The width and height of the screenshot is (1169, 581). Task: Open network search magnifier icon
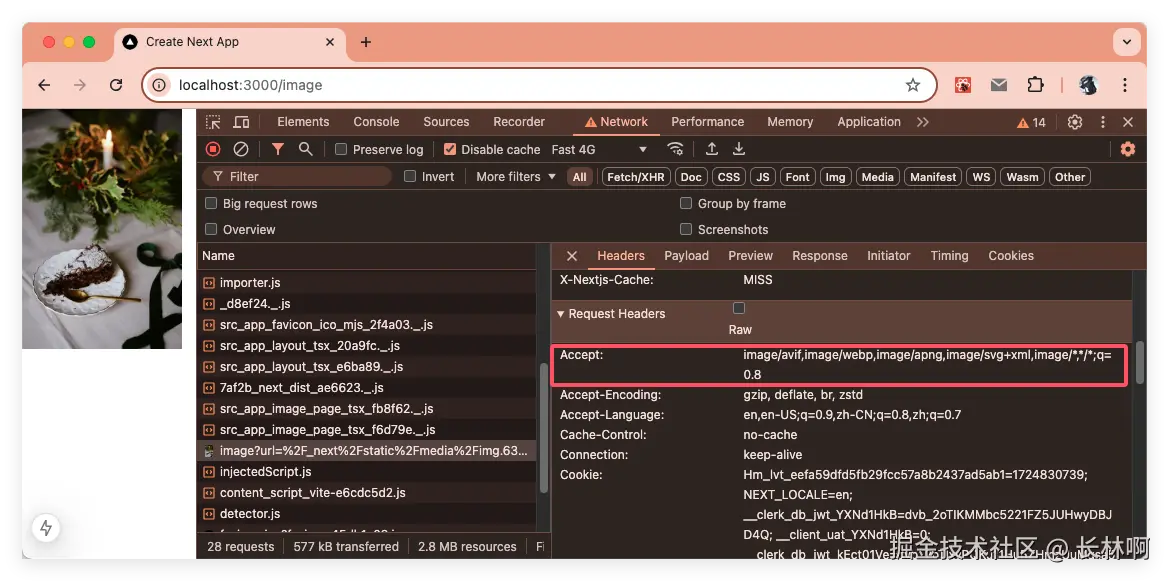click(x=305, y=149)
